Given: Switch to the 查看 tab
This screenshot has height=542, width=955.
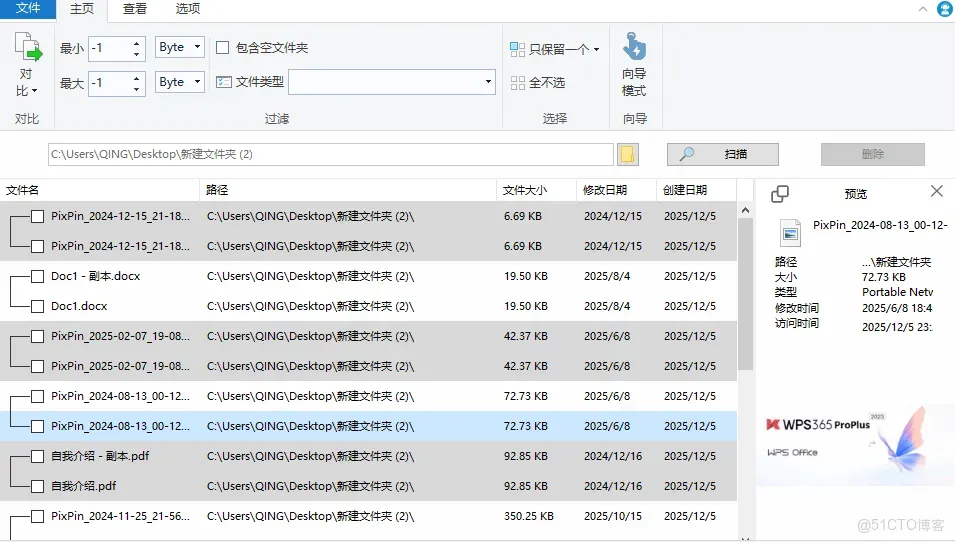Looking at the screenshot, I should pyautogui.click(x=135, y=9).
